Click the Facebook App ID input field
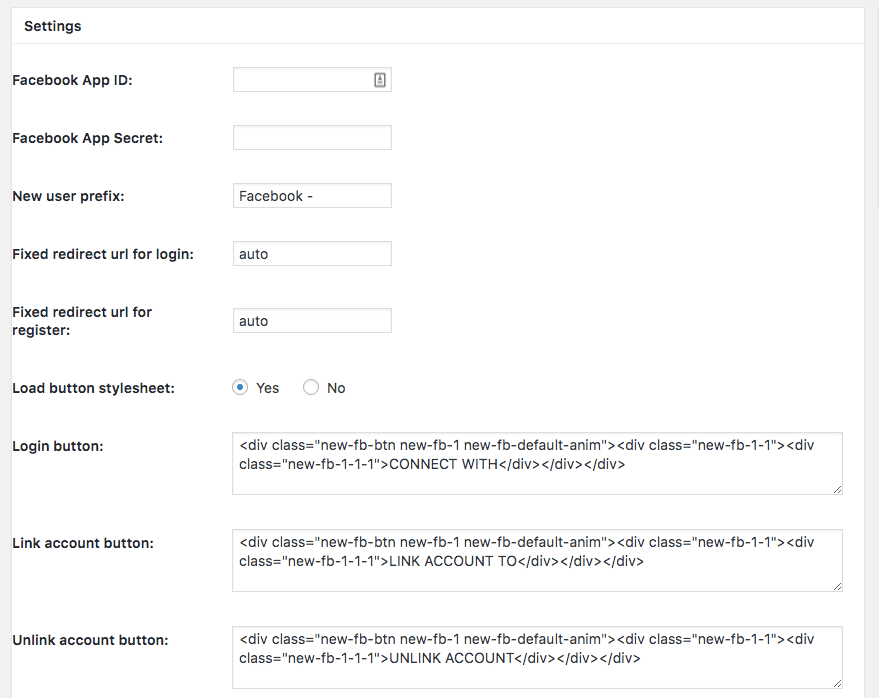 (x=312, y=80)
